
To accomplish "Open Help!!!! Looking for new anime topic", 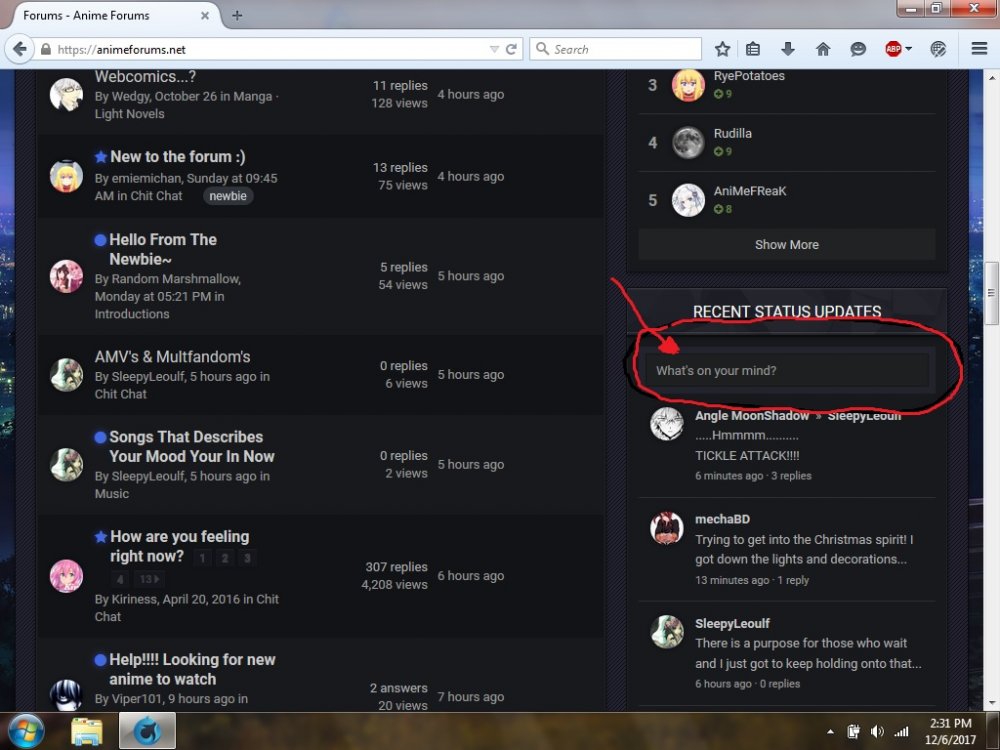I will 192,669.
